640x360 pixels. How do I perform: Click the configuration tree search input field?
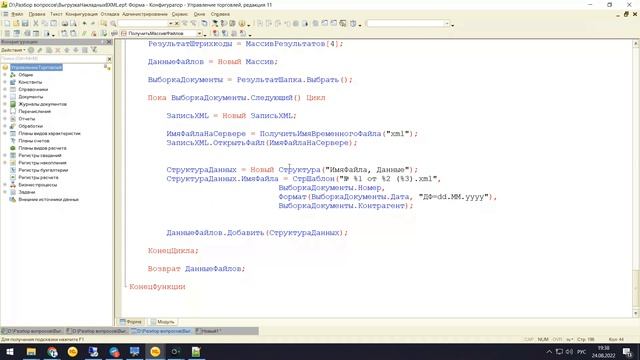53,59
